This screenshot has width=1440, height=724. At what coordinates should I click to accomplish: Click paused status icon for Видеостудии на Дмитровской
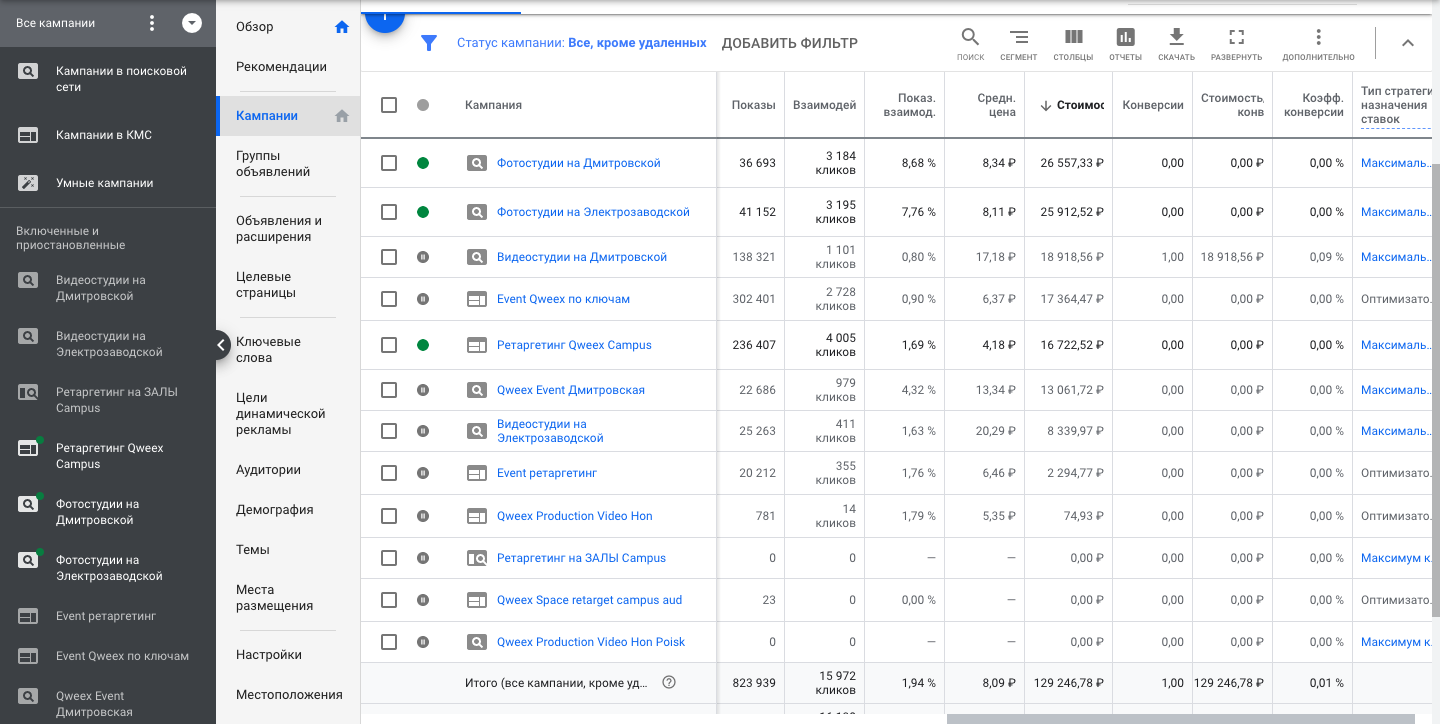point(423,257)
